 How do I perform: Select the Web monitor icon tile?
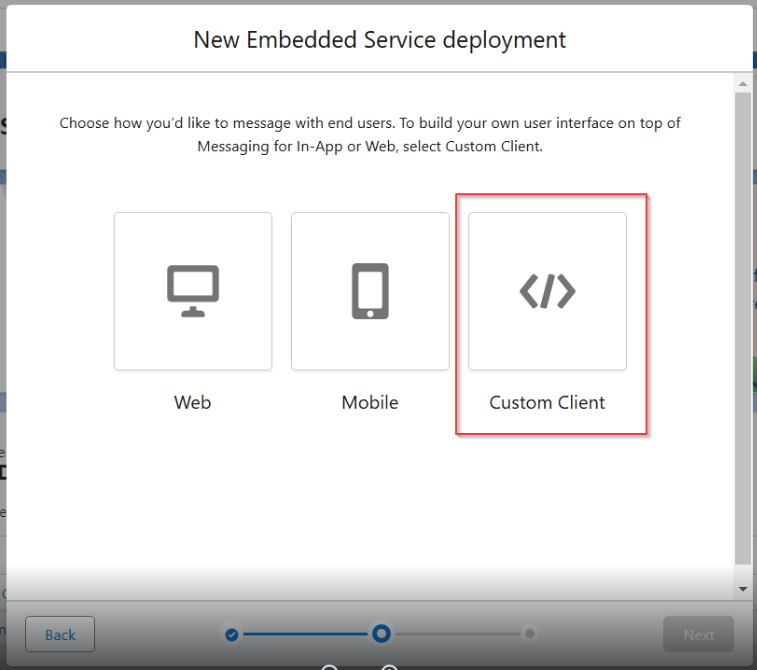click(193, 291)
